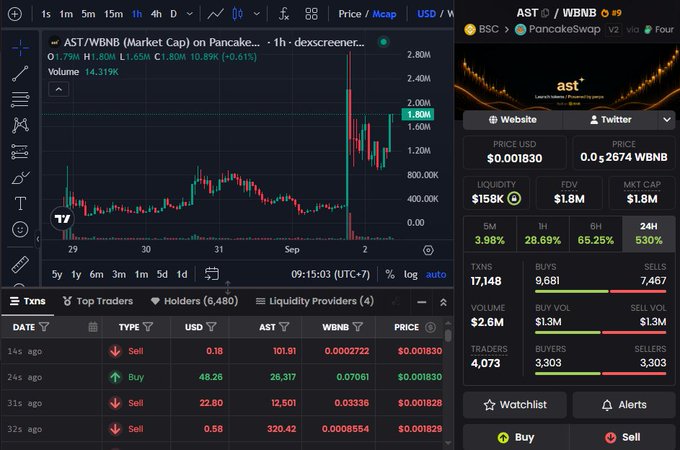The width and height of the screenshot is (680, 450).
Task: Open the chart layout grid icon
Action: coord(311,14)
